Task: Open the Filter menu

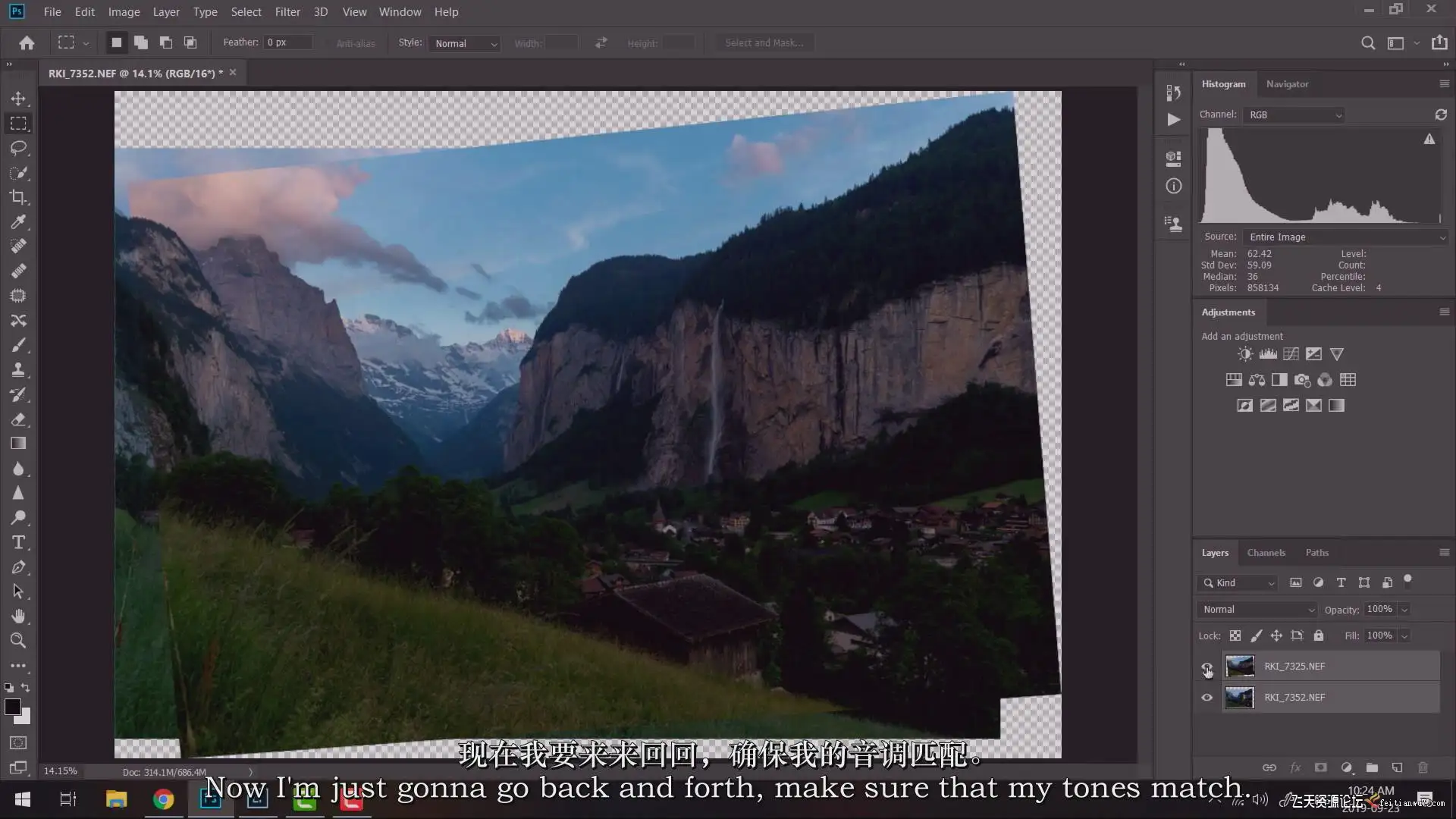Action: 287,12
